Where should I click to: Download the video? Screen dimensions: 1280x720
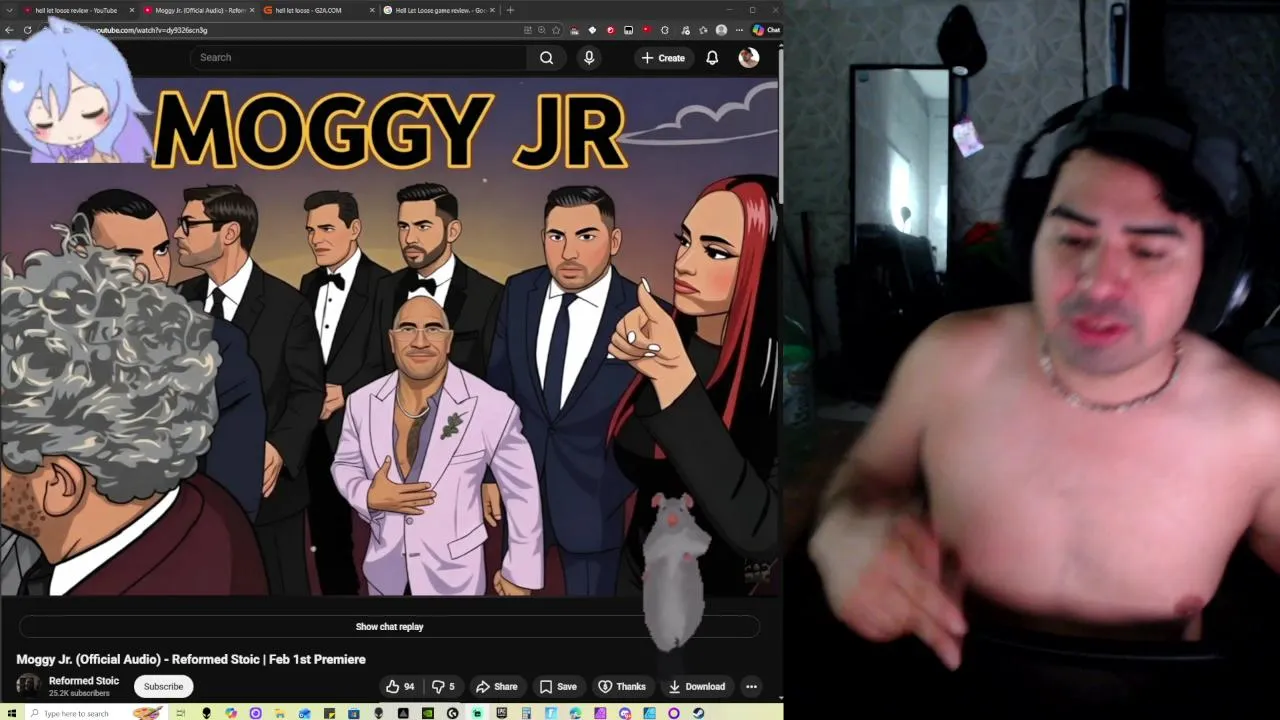697,686
